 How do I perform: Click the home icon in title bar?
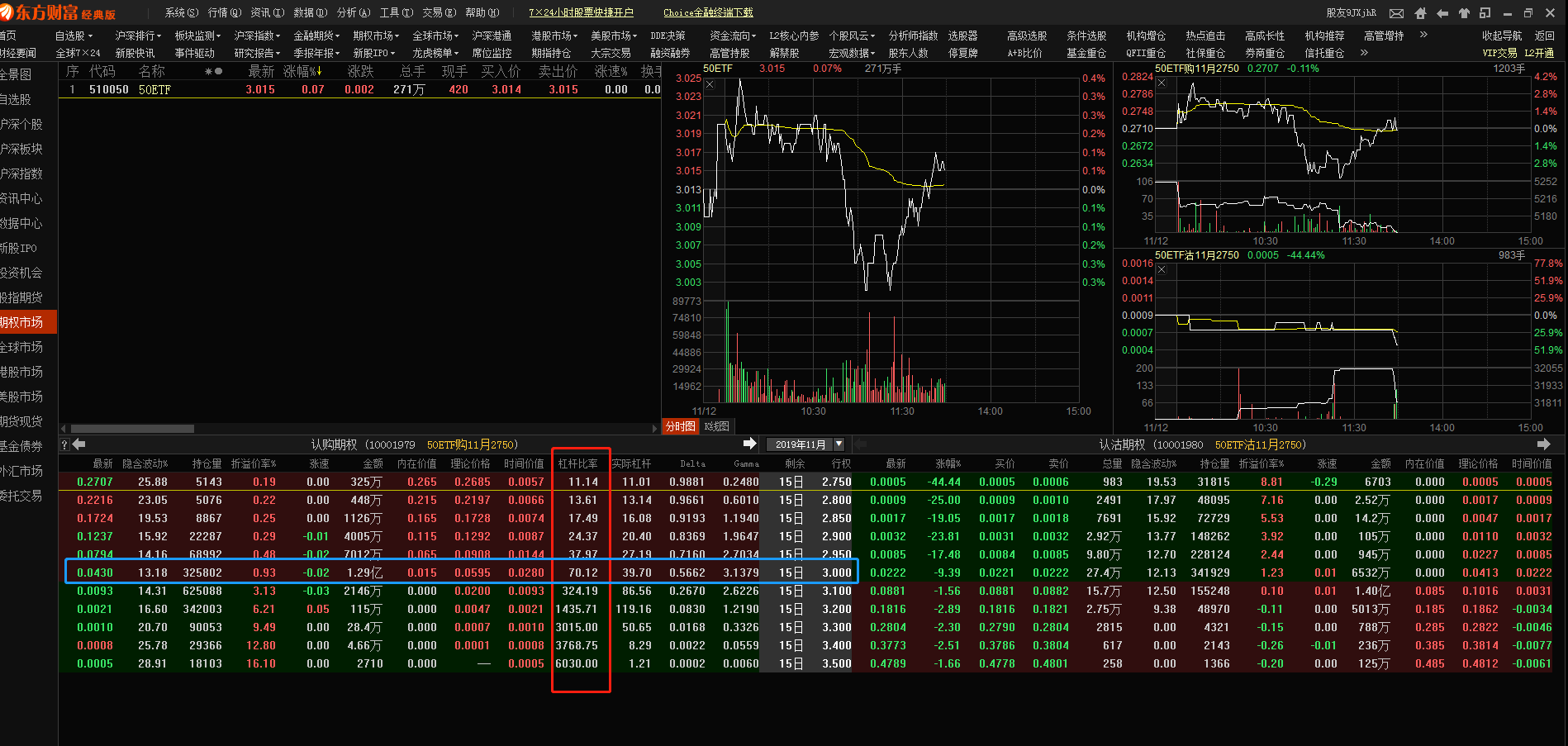(1420, 13)
